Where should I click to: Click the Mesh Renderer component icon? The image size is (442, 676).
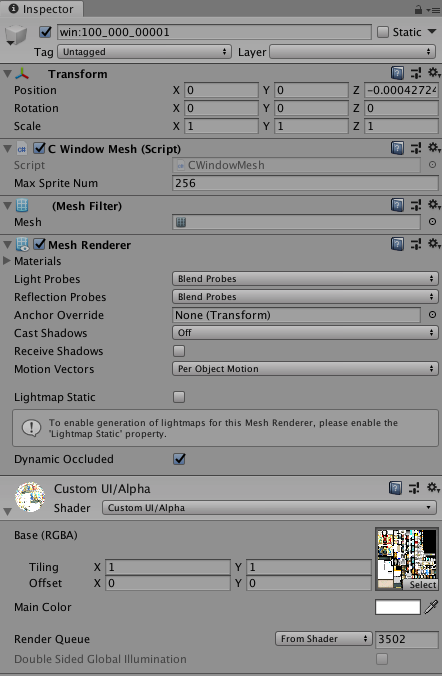coord(22,244)
